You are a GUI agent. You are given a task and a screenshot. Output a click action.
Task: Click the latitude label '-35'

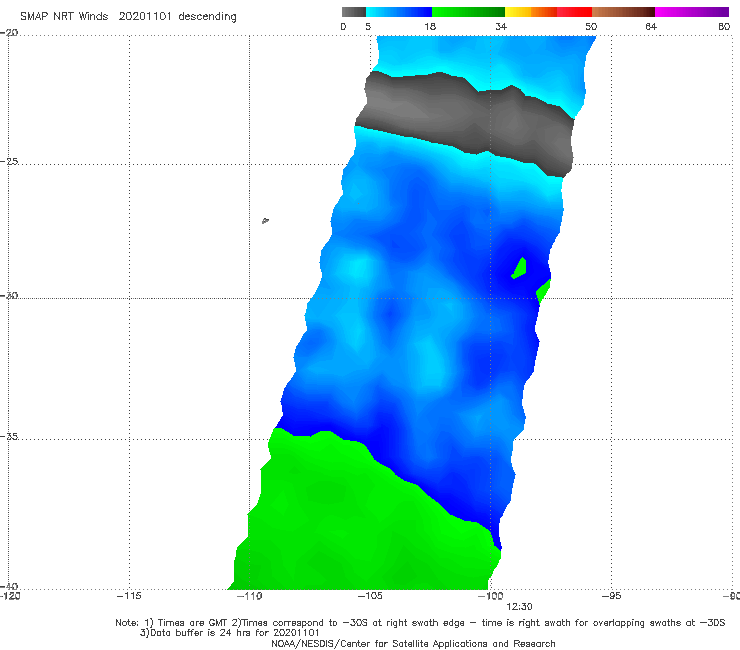[9, 436]
